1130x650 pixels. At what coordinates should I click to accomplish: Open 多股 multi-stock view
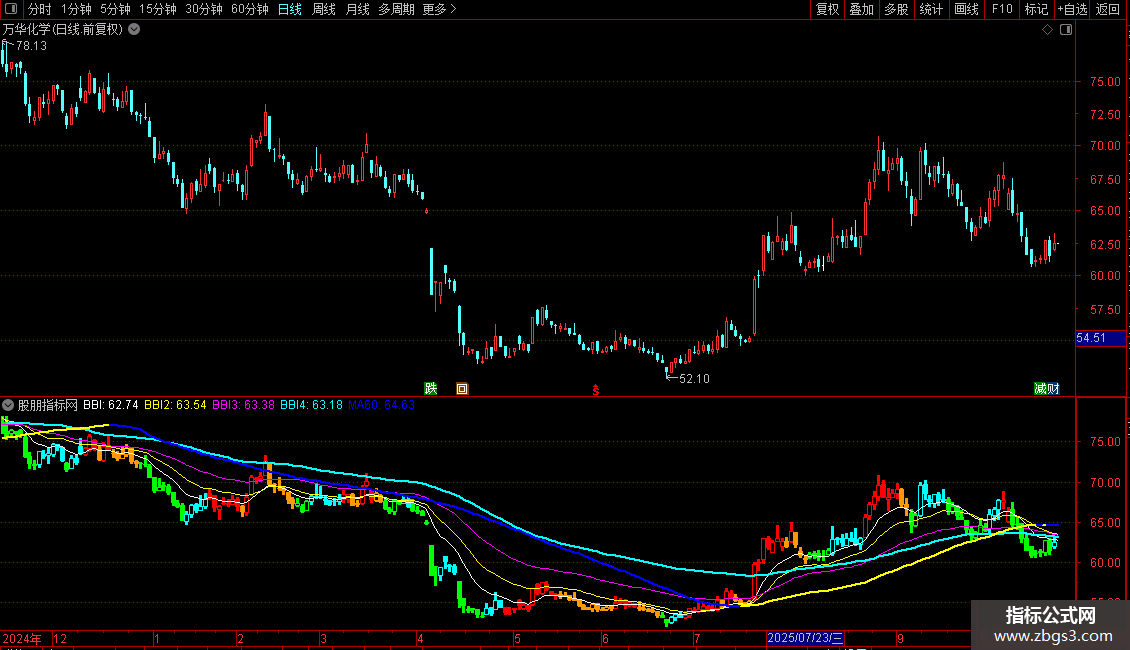click(896, 9)
